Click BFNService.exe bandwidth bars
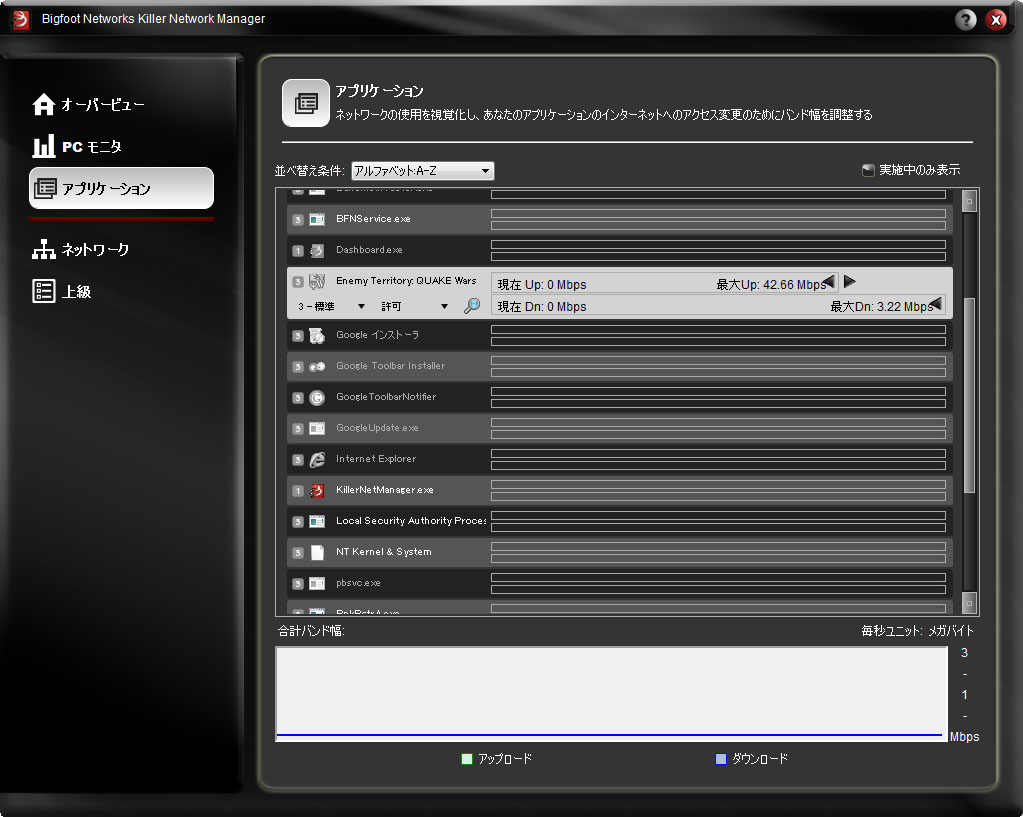 pos(718,219)
